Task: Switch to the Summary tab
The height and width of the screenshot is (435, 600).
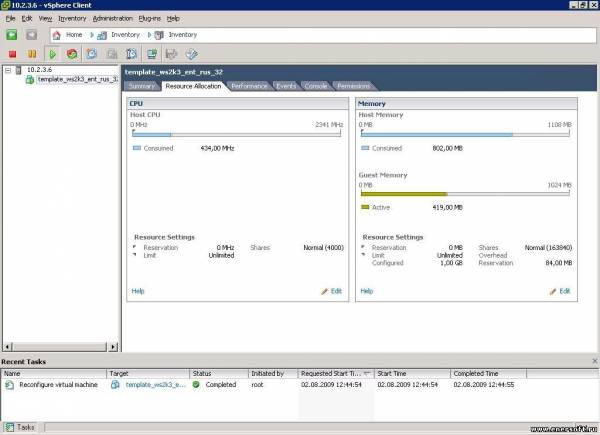Action: pos(142,86)
